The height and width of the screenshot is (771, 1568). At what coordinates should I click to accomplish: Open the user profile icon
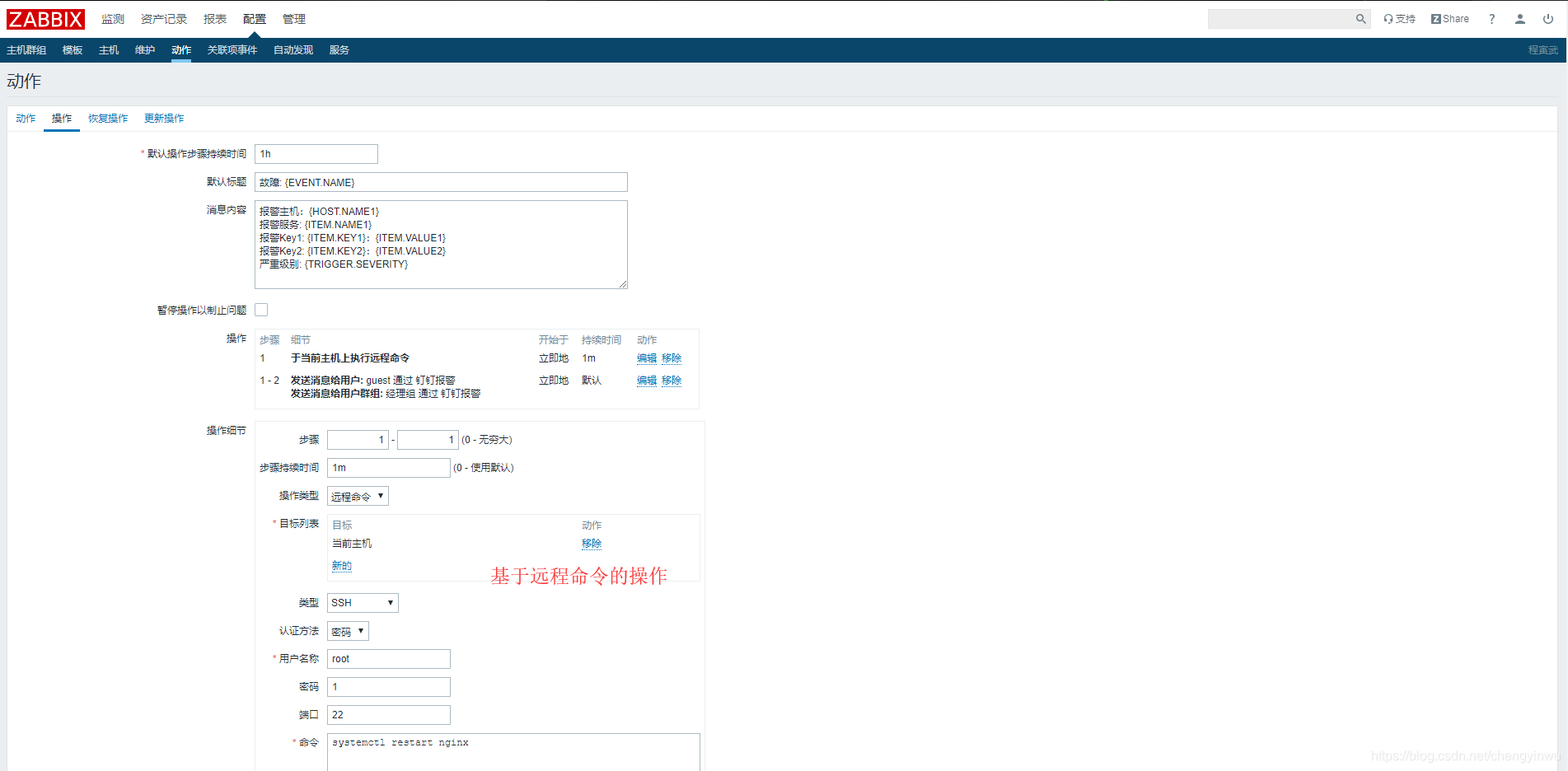1520,19
